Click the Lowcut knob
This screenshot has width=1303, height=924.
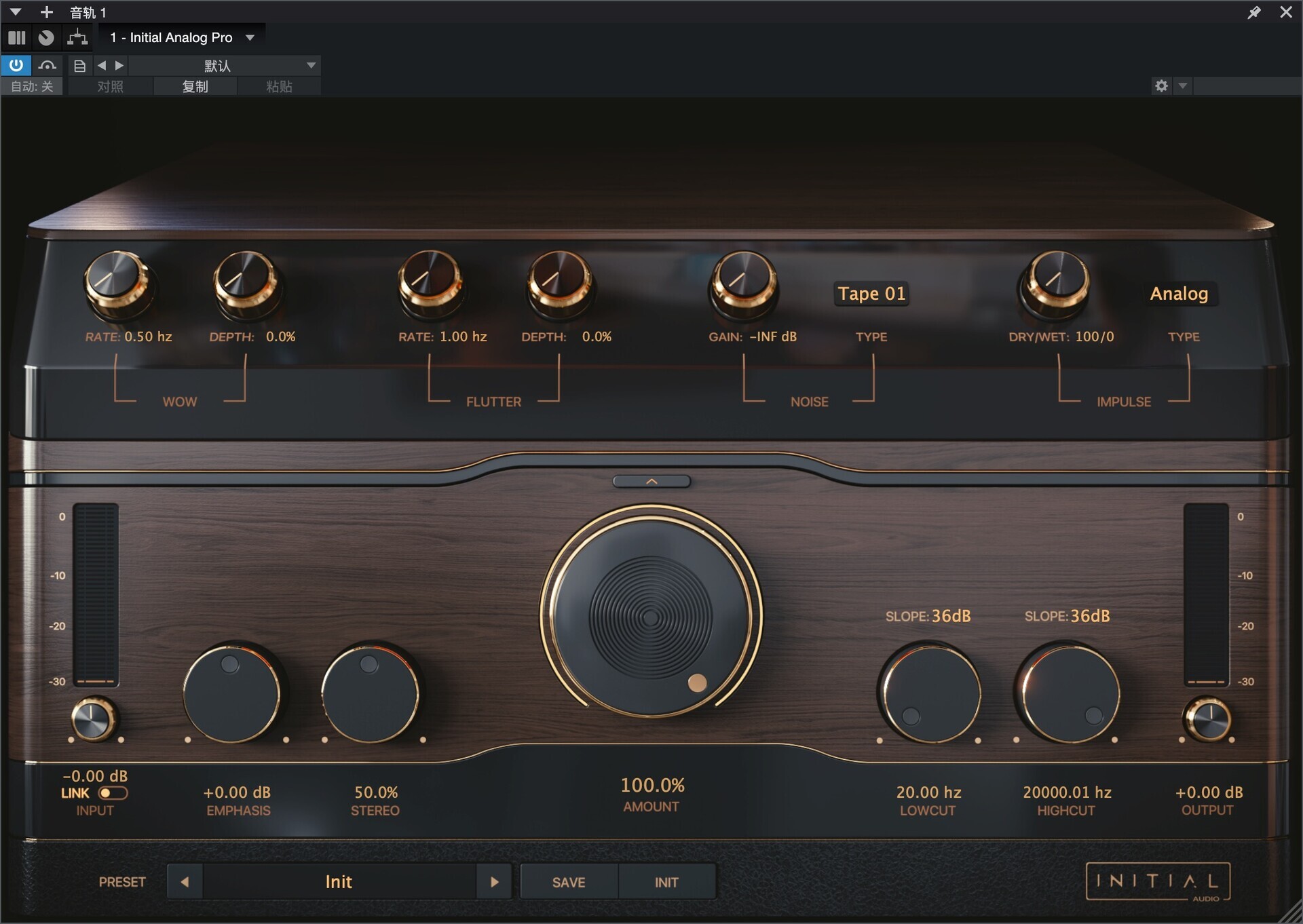[930, 693]
